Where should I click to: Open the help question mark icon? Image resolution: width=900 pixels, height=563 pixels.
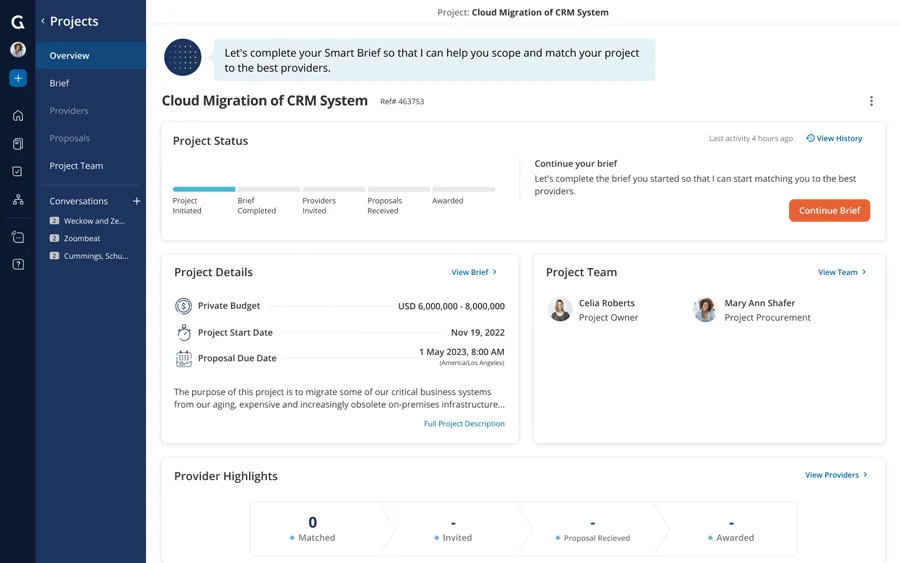[18, 264]
